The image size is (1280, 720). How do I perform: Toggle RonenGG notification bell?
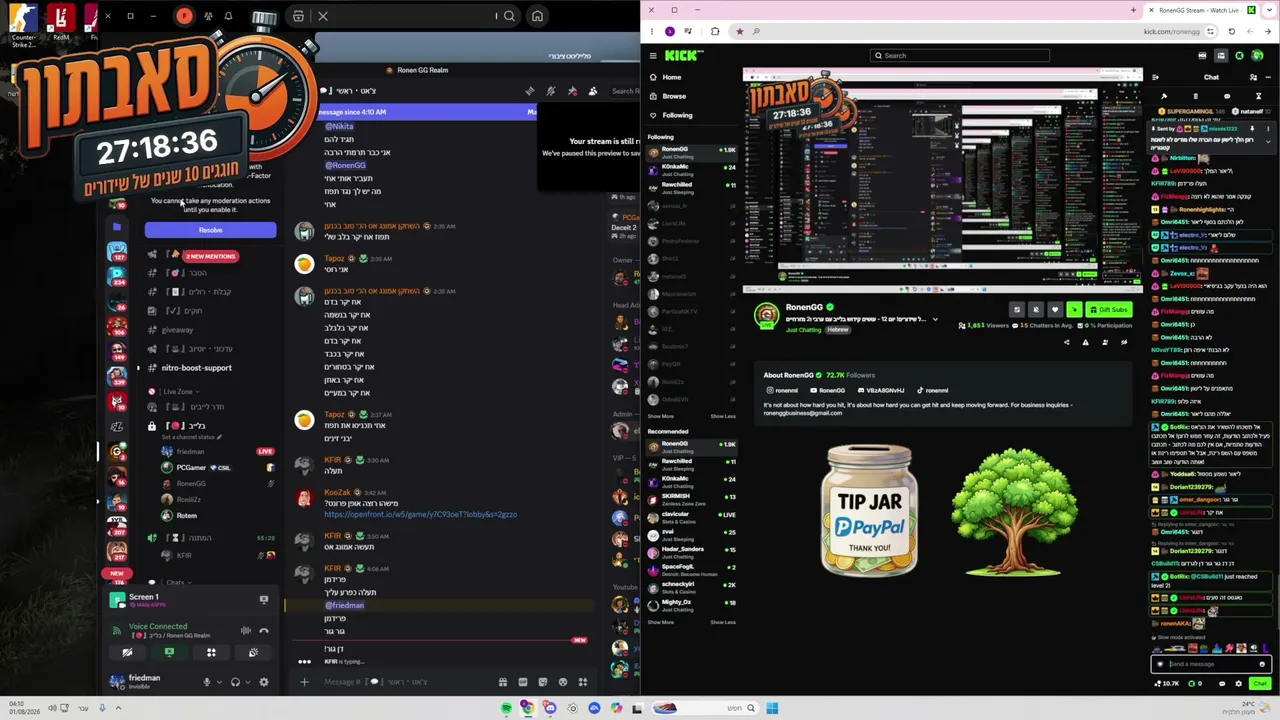tap(1036, 310)
